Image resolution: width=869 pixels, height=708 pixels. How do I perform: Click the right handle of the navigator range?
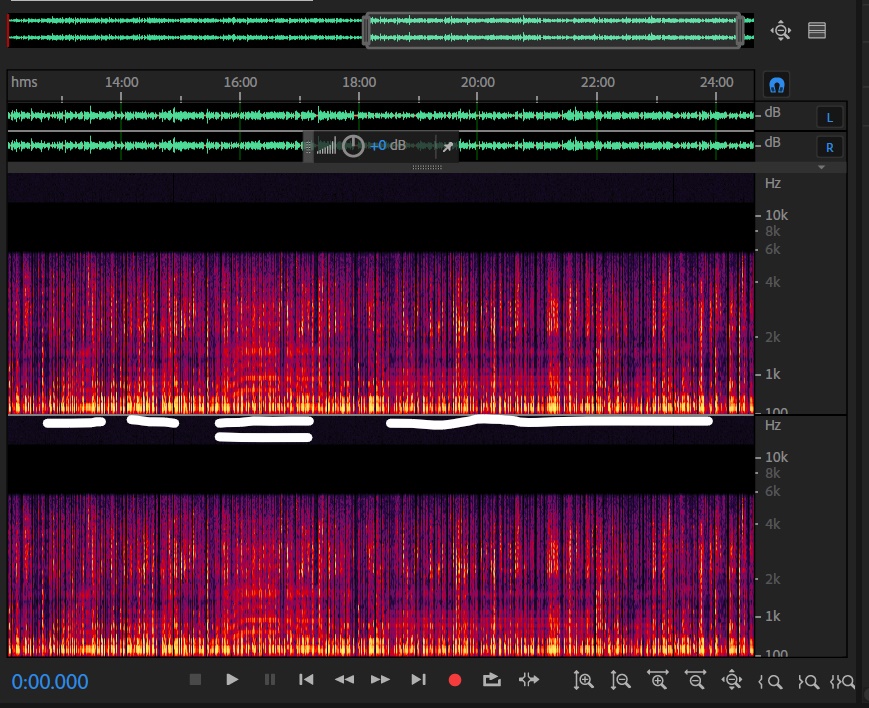coord(740,29)
